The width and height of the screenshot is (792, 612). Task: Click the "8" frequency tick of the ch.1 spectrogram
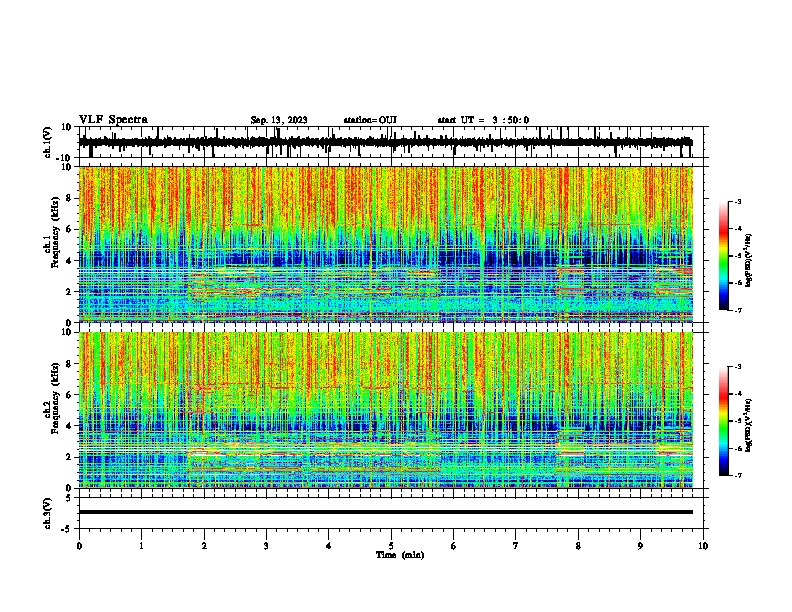pos(69,198)
